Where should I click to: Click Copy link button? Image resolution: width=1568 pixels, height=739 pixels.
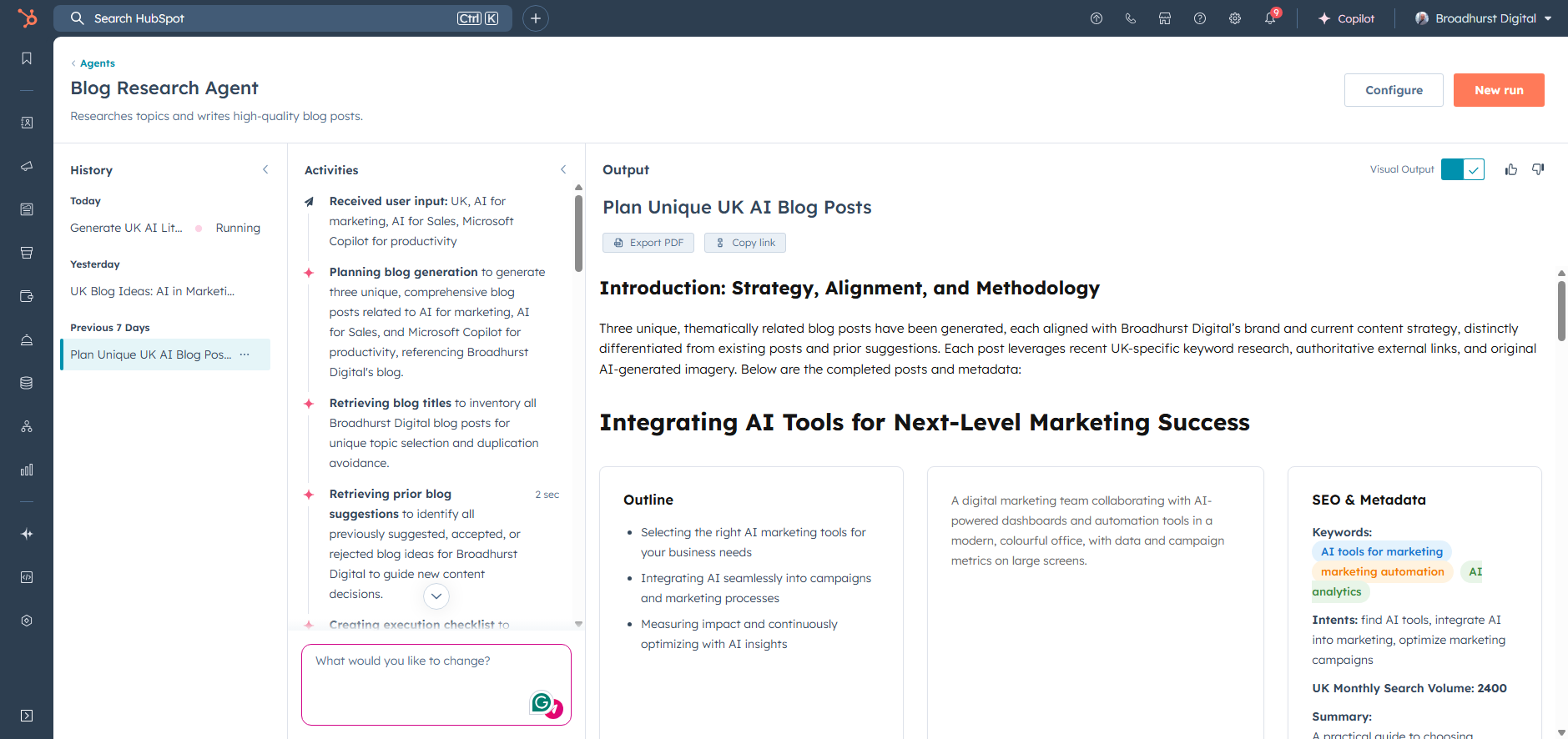coord(745,243)
